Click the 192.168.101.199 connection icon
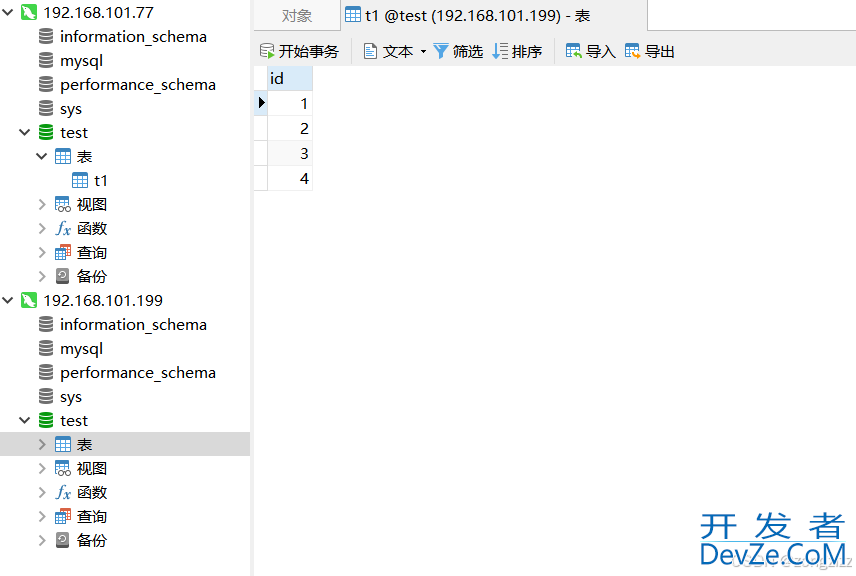856x576 pixels. point(29,300)
